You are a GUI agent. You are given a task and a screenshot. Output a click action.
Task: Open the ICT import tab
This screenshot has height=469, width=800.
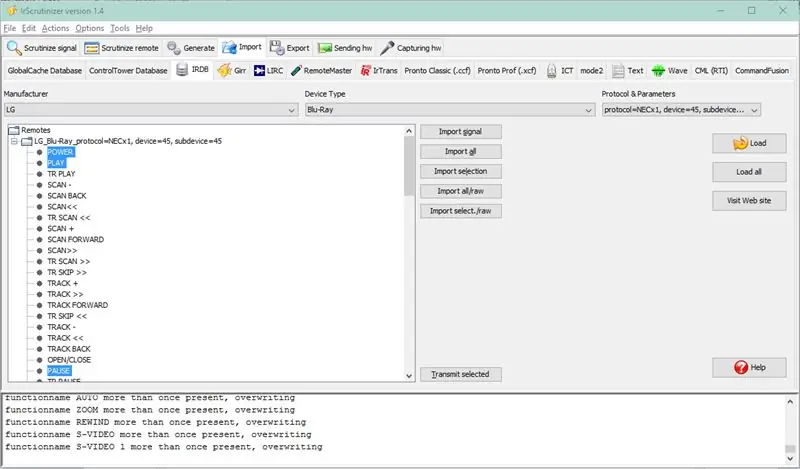[x=560, y=70]
